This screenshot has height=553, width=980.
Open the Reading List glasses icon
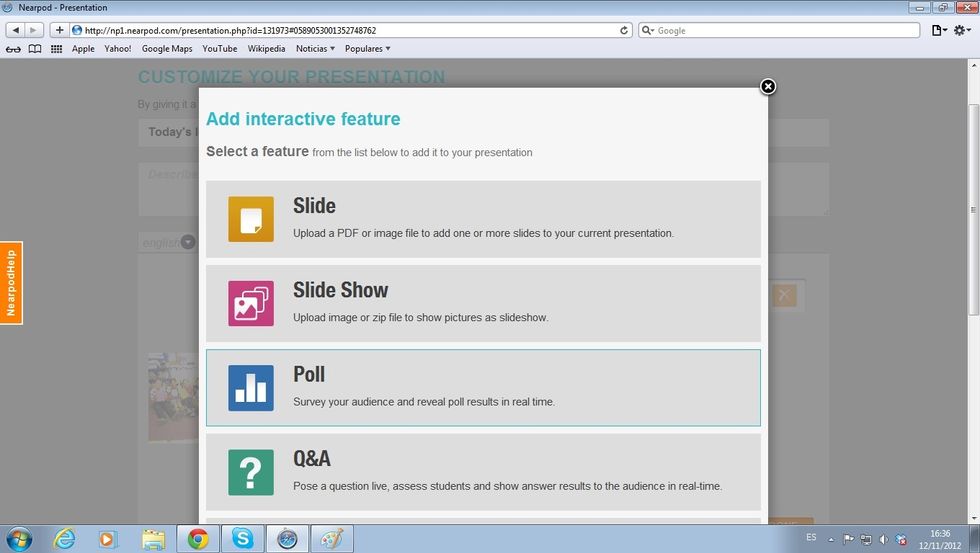(x=13, y=49)
